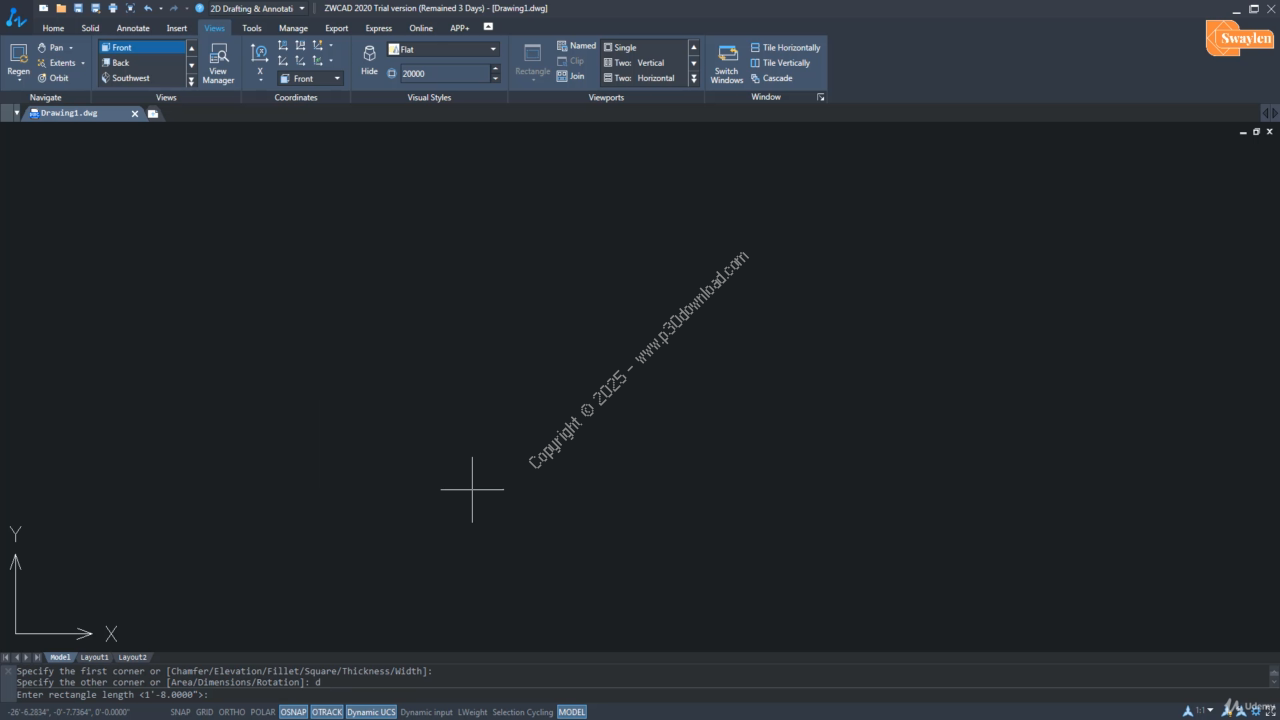Click the Hide visual style button
This screenshot has height=720, width=1280.
[369, 60]
